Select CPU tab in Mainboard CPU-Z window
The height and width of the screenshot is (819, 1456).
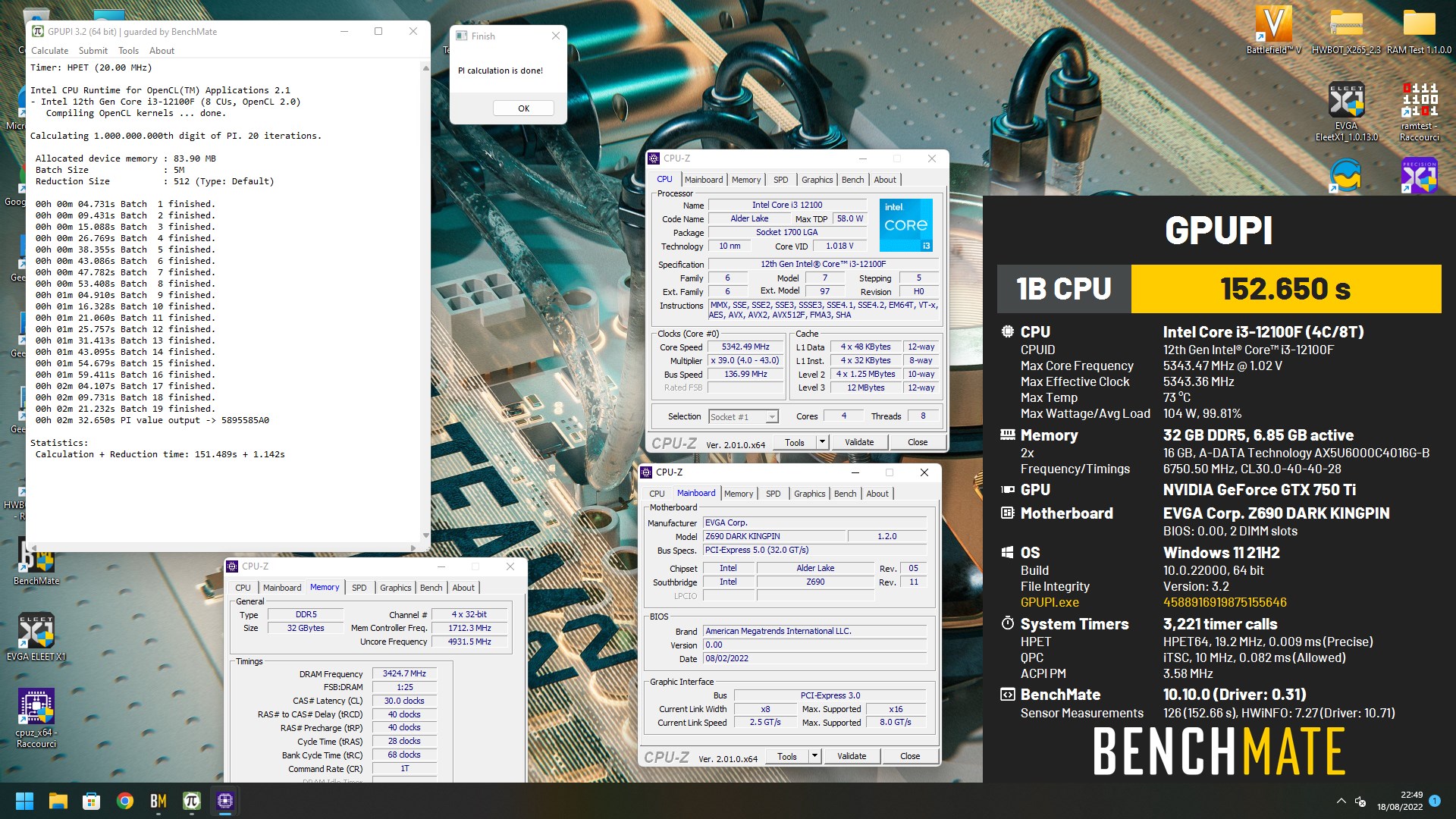click(657, 494)
